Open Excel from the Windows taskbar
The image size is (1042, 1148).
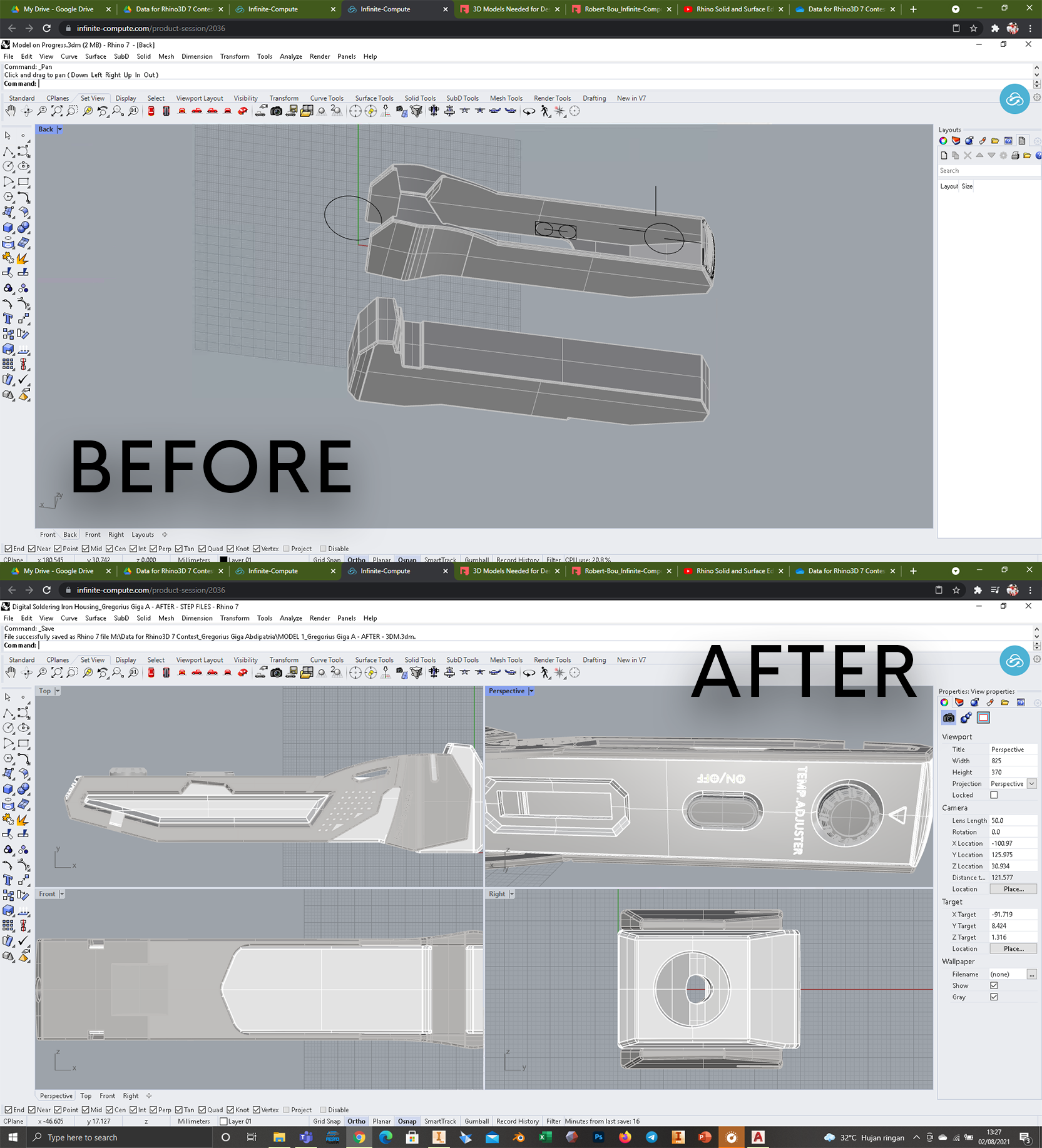(545, 1137)
